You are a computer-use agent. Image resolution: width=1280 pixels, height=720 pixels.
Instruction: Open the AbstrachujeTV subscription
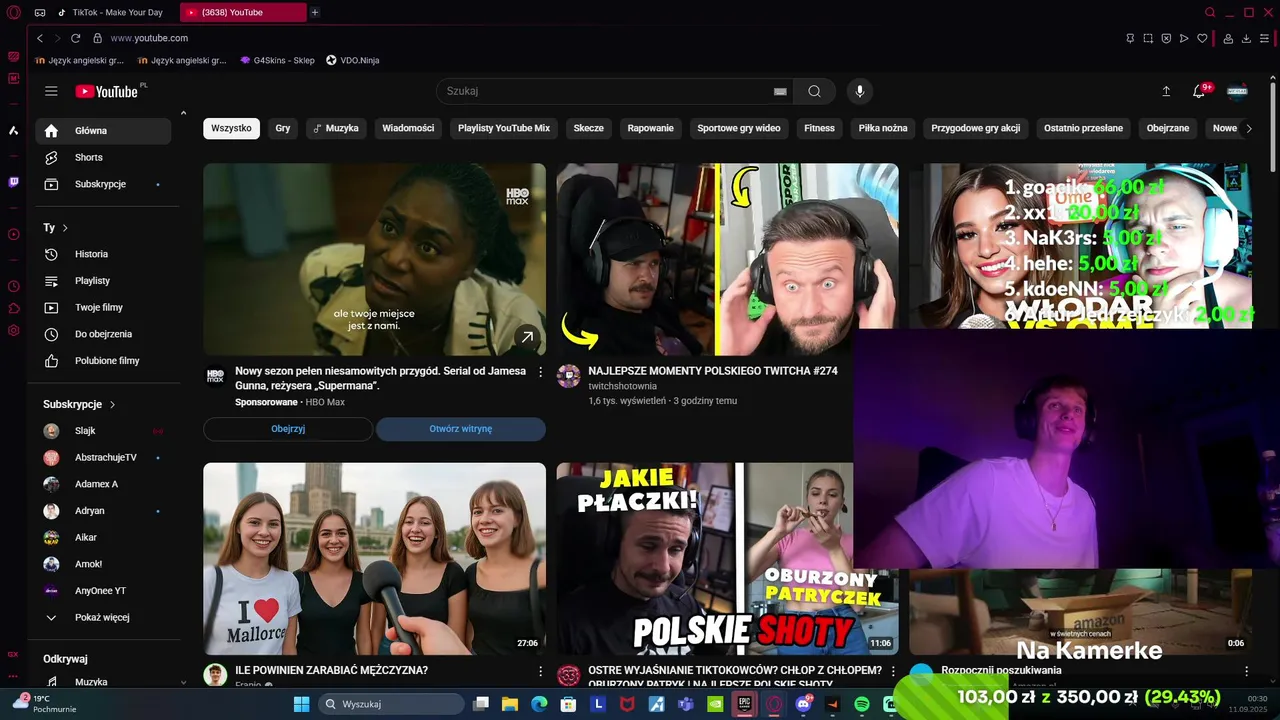point(103,457)
